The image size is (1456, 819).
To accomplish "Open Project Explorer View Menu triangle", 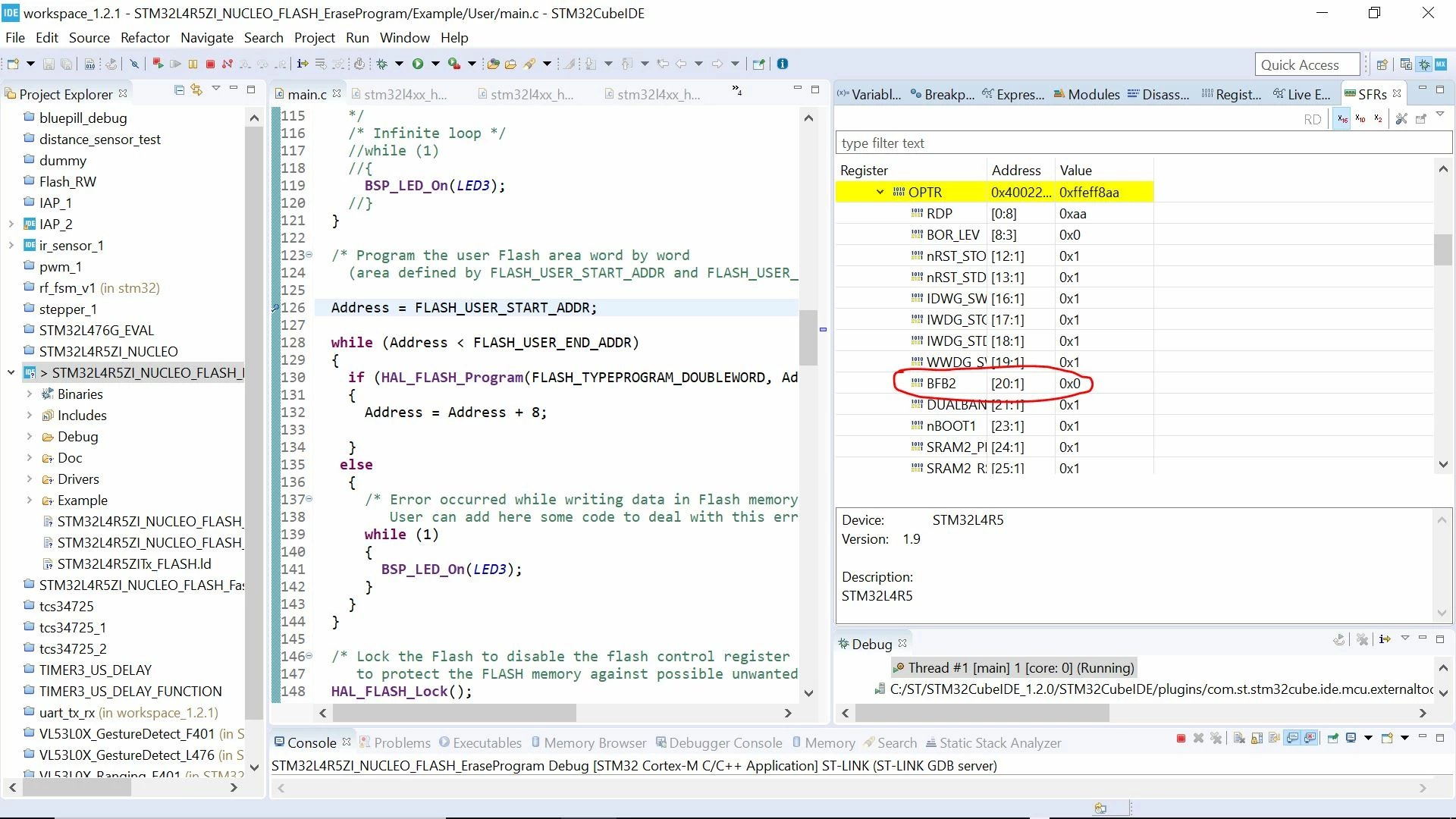I will 216,89.
